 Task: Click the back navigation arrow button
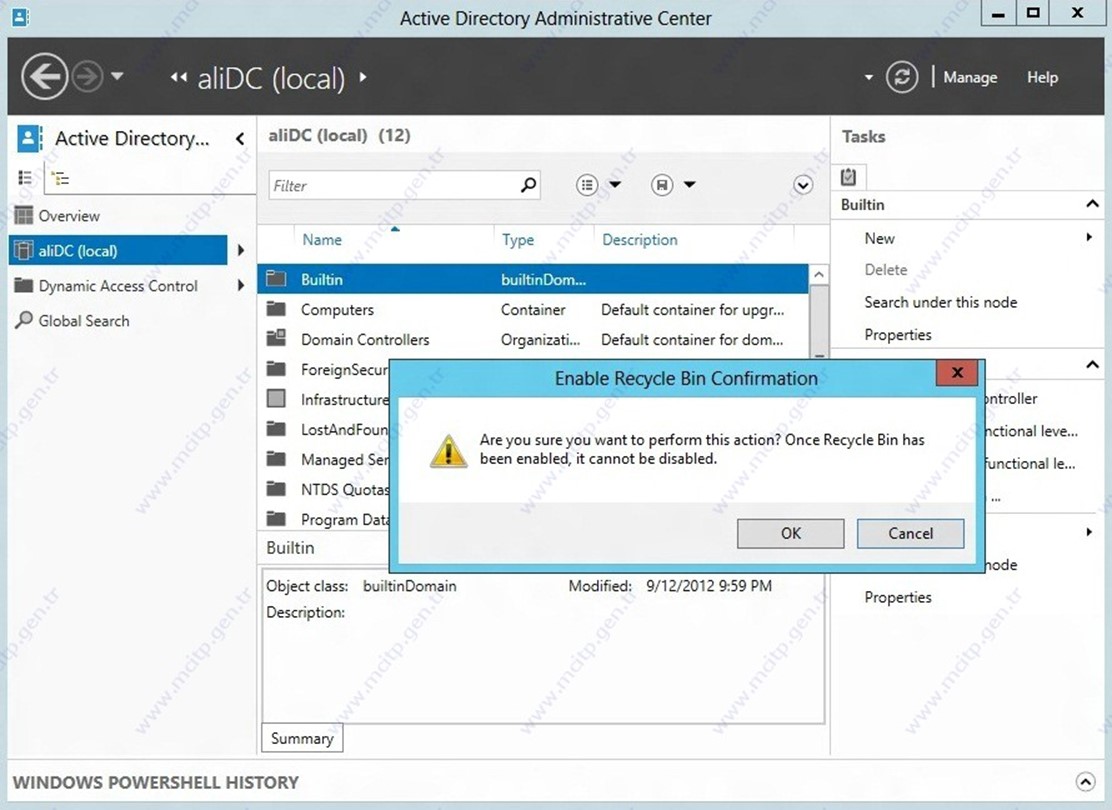point(45,77)
